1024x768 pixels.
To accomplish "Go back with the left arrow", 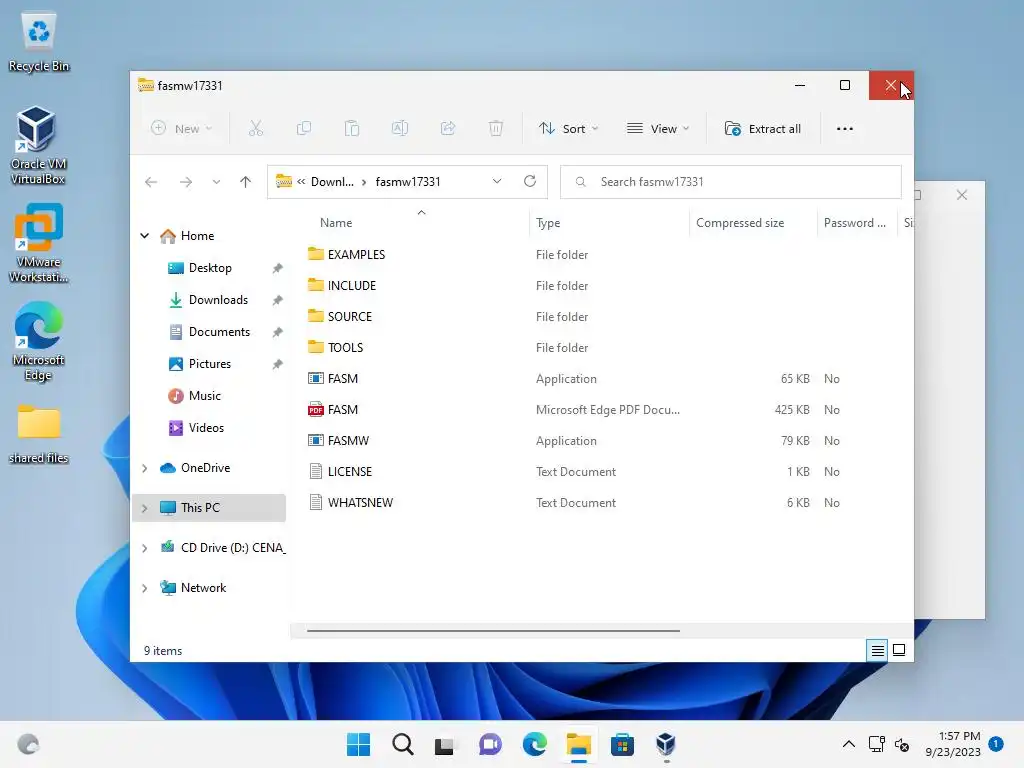I will (151, 182).
